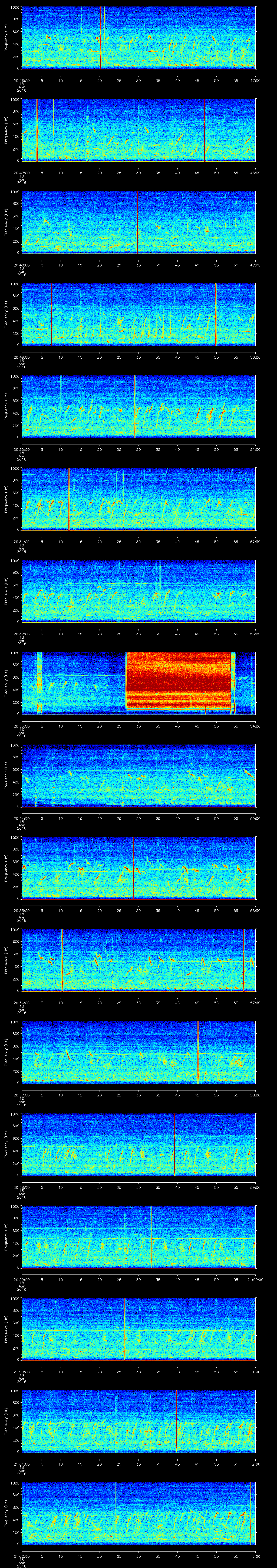The width and height of the screenshot is (277, 1568).
Task: Click the '3:00' end time label
Action: [x=256, y=1556]
